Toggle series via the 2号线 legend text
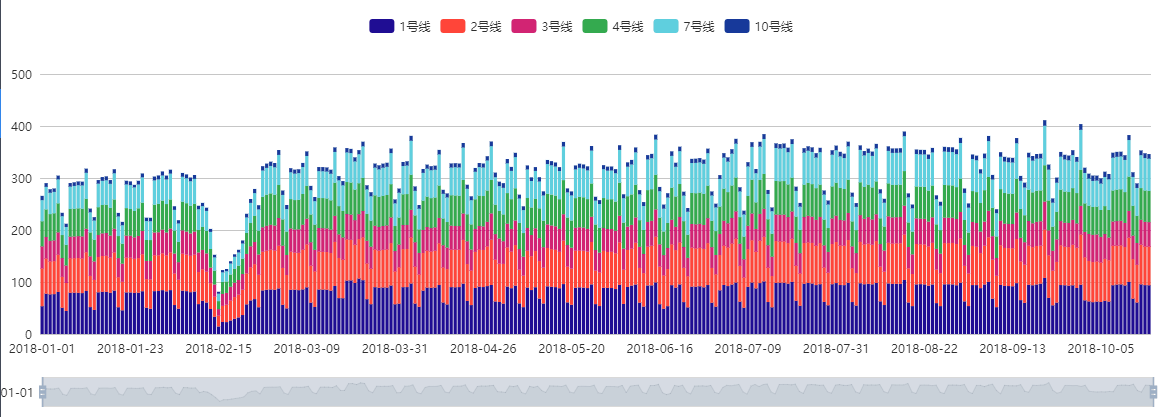Image resolution: width=1161 pixels, height=417 pixels. click(x=486, y=27)
